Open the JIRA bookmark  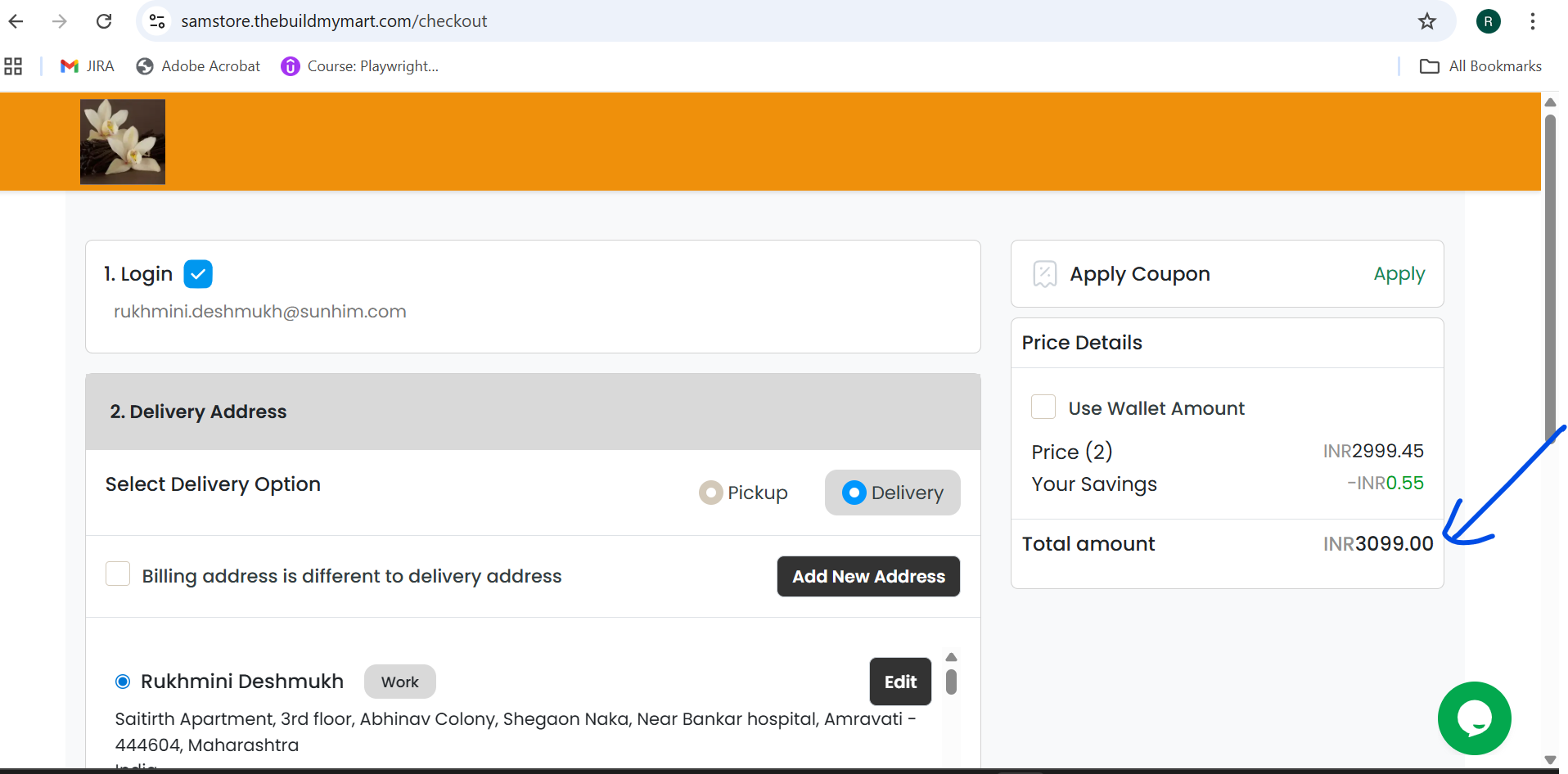[87, 66]
